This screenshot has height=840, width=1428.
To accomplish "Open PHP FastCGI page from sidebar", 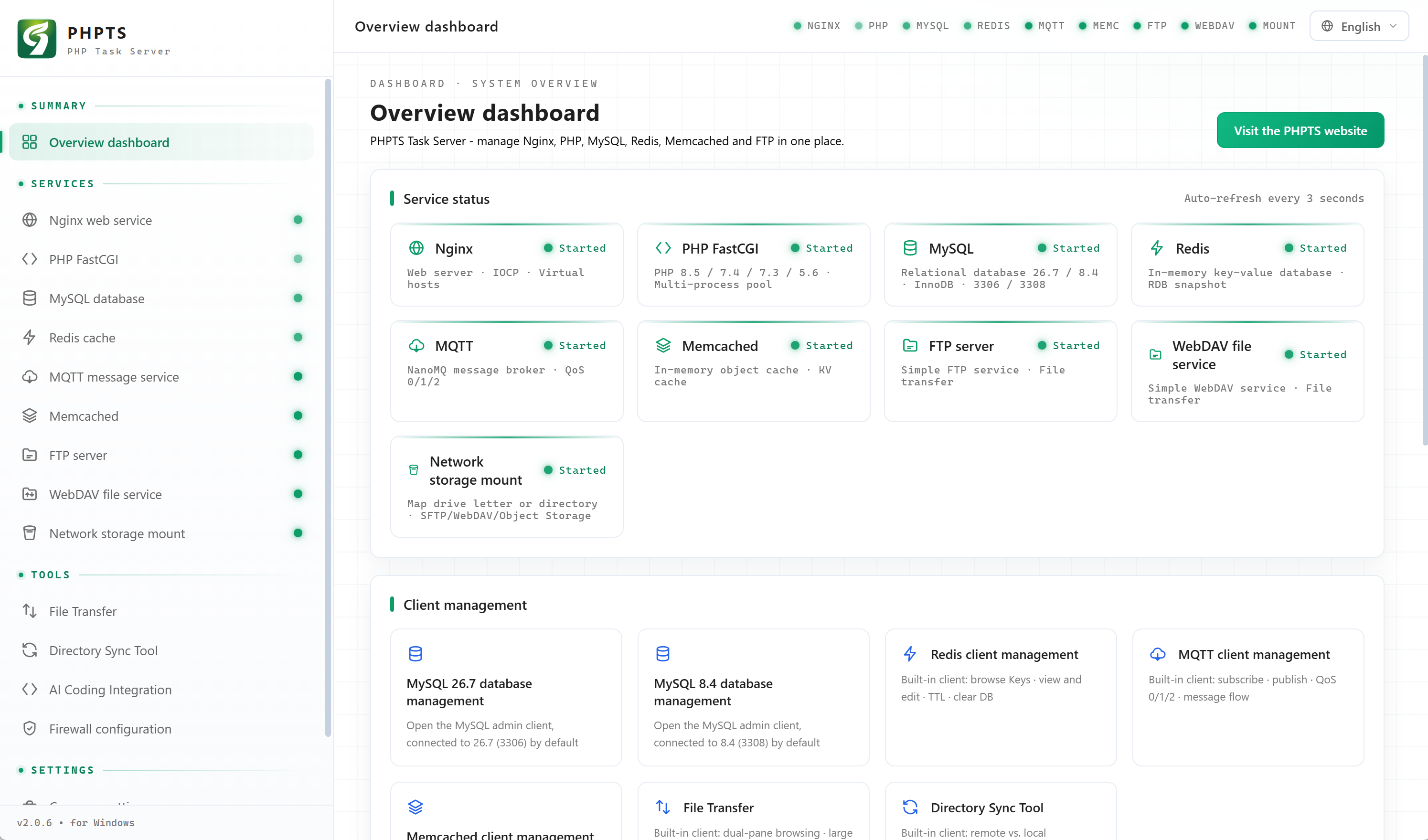I will click(161, 259).
